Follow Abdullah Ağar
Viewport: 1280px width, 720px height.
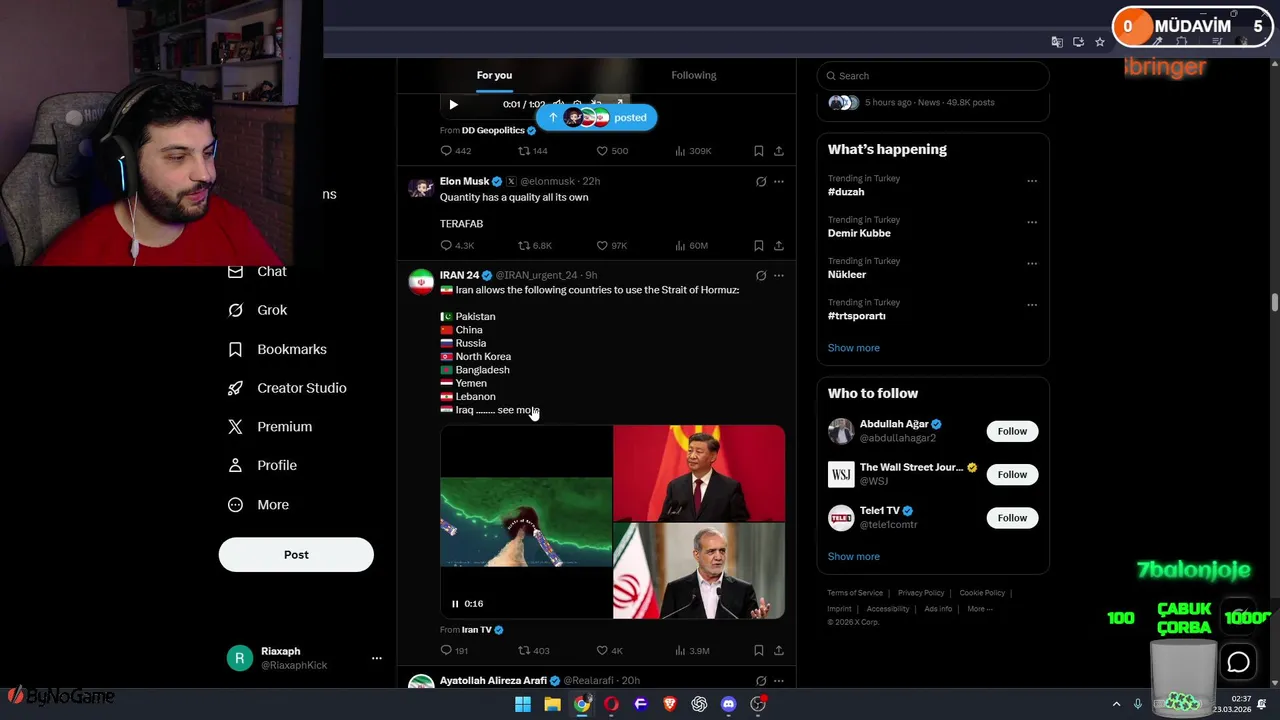(x=1012, y=431)
